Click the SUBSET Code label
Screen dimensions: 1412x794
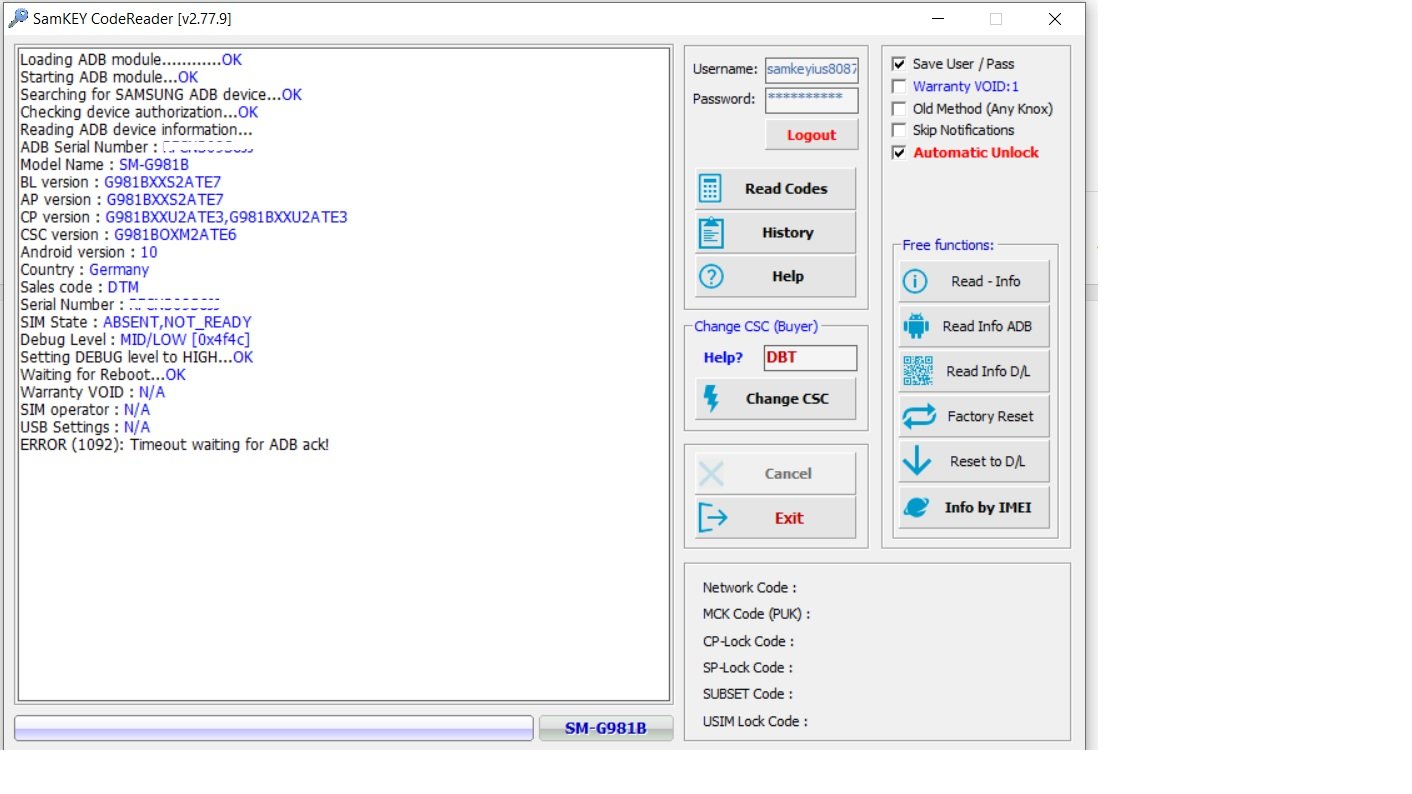(749, 694)
